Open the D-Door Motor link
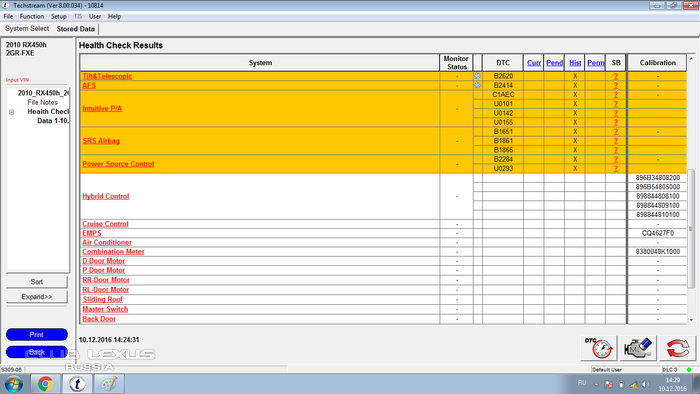Viewport: 700px width, 394px height. [x=104, y=261]
